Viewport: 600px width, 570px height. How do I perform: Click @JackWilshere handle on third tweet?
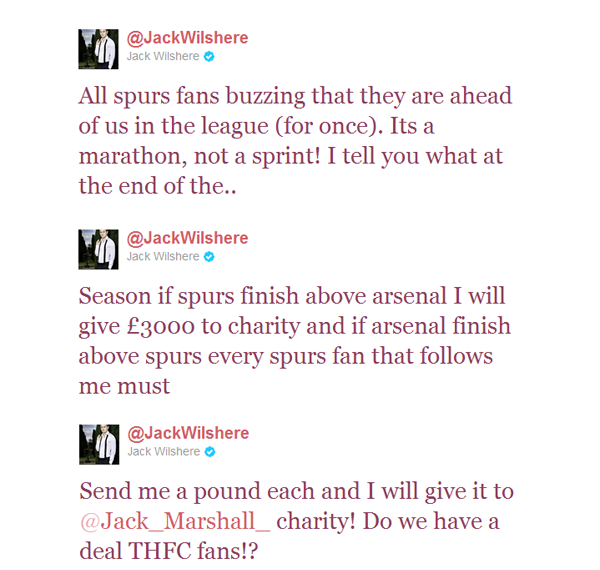coord(188,433)
